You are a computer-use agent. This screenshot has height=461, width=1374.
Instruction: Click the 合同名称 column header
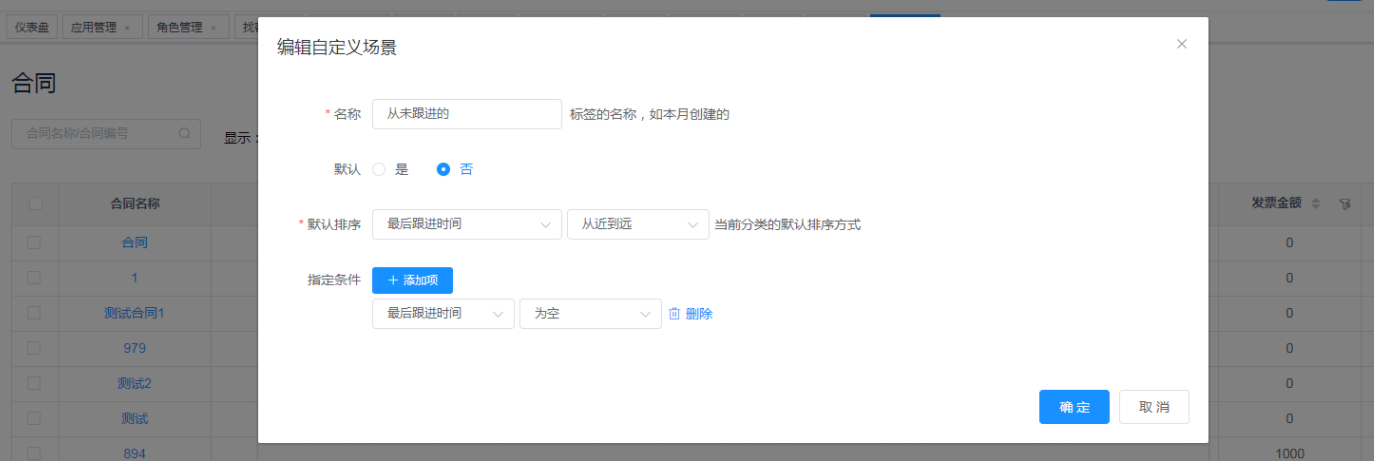coord(135,203)
